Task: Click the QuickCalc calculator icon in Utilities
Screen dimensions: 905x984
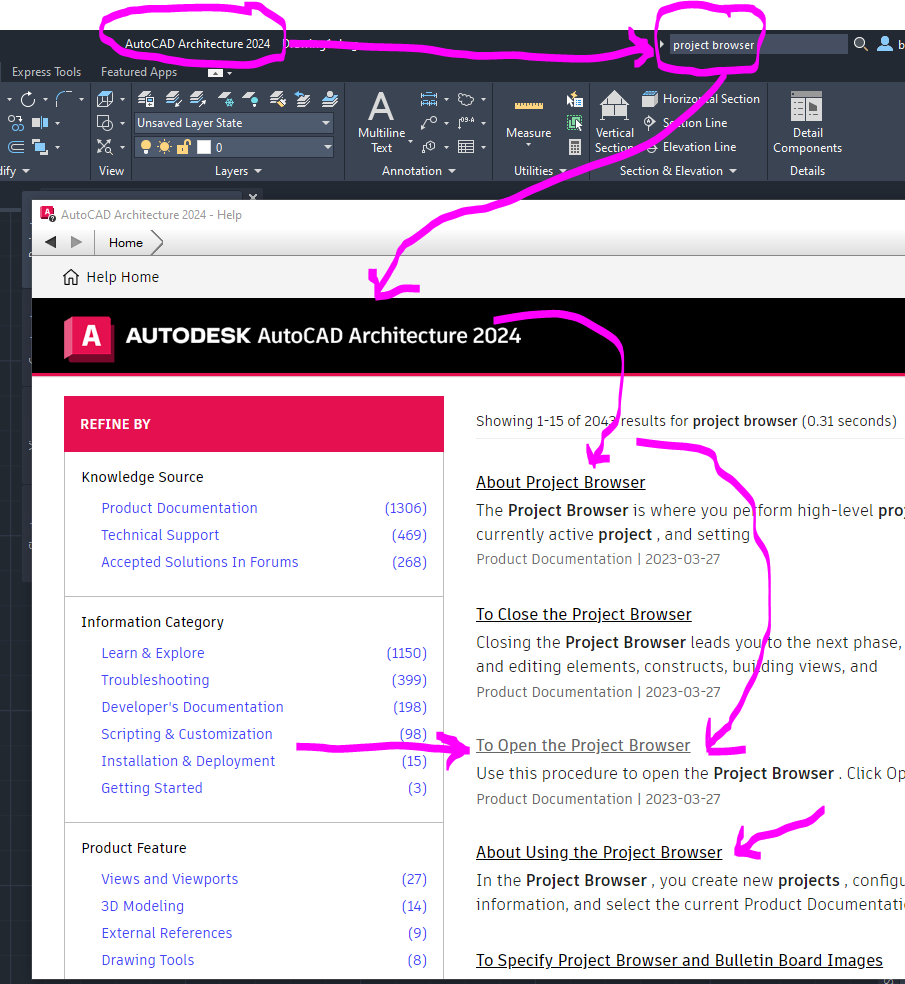Action: coord(573,147)
